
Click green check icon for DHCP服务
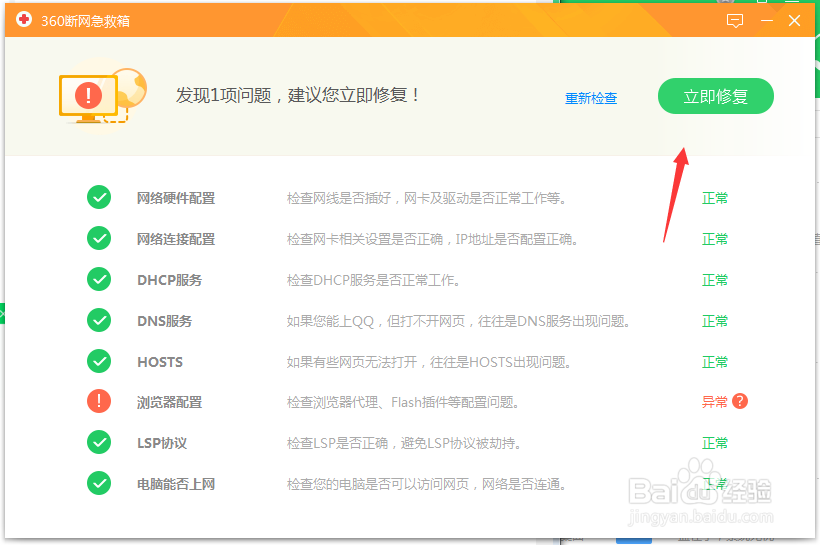coord(99,279)
